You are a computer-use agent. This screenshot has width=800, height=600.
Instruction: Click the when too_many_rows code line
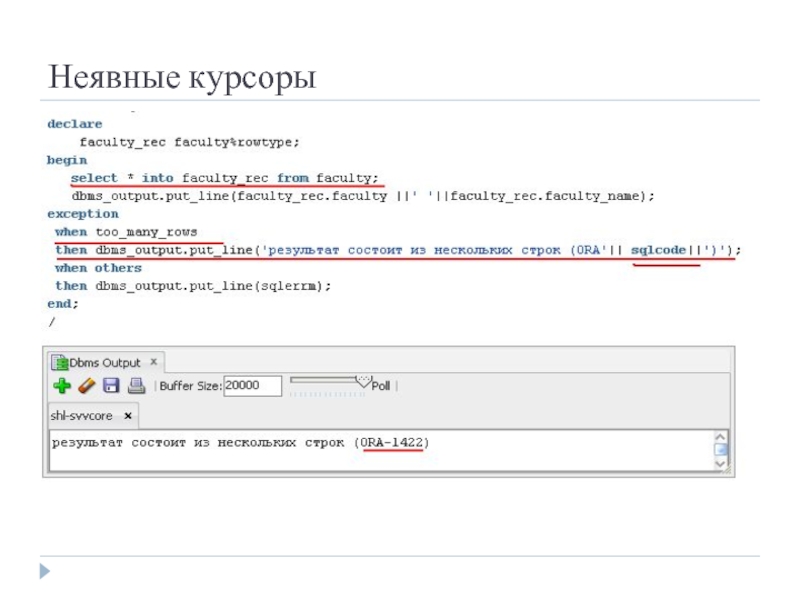coord(126,232)
